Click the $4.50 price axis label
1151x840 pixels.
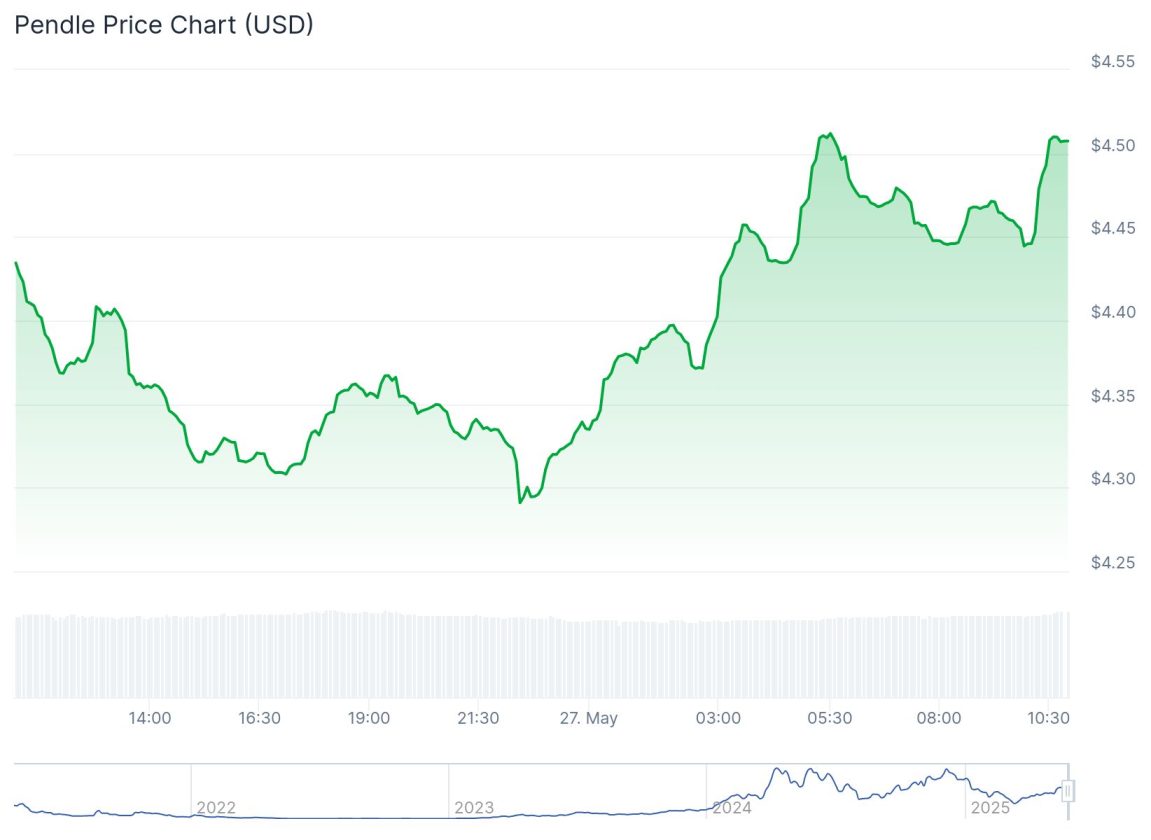point(1113,146)
